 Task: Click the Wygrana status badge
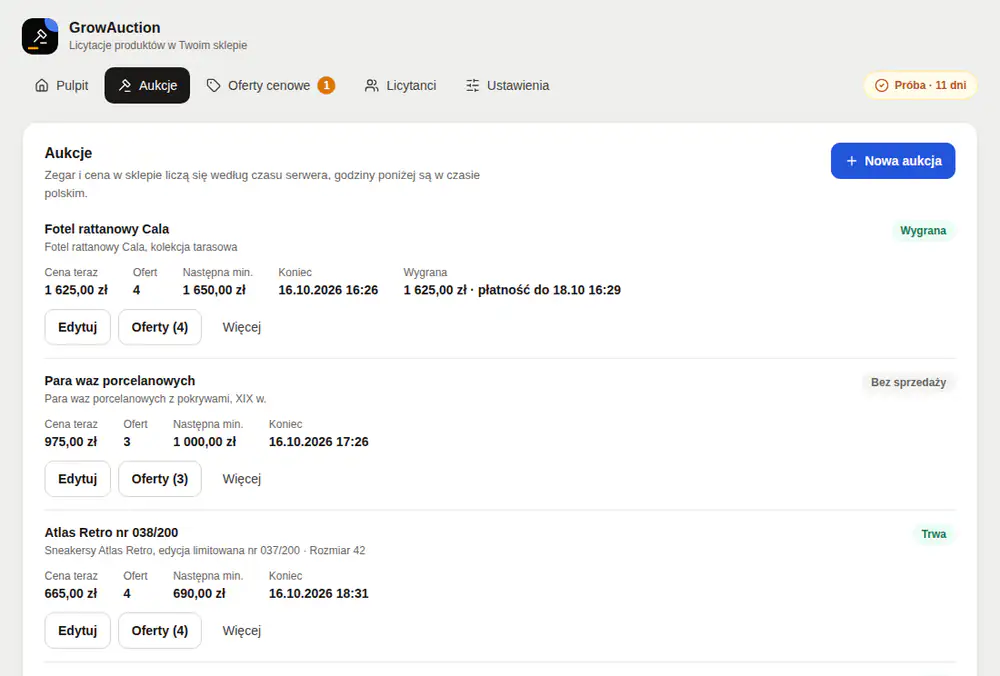[923, 231]
